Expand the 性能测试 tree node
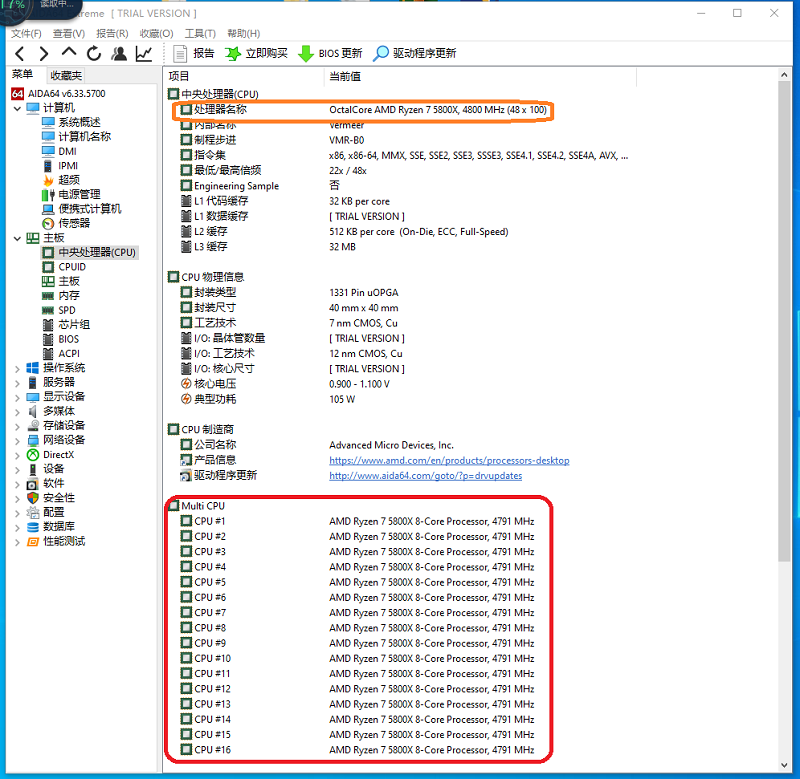 click(x=17, y=542)
